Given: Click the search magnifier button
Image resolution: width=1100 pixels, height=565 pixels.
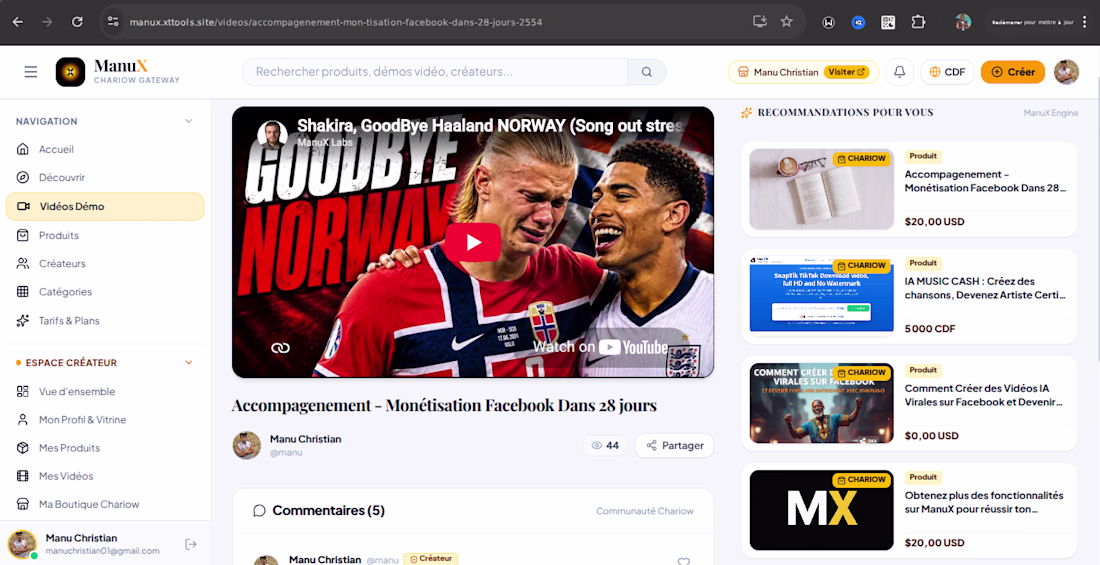Looking at the screenshot, I should point(647,72).
